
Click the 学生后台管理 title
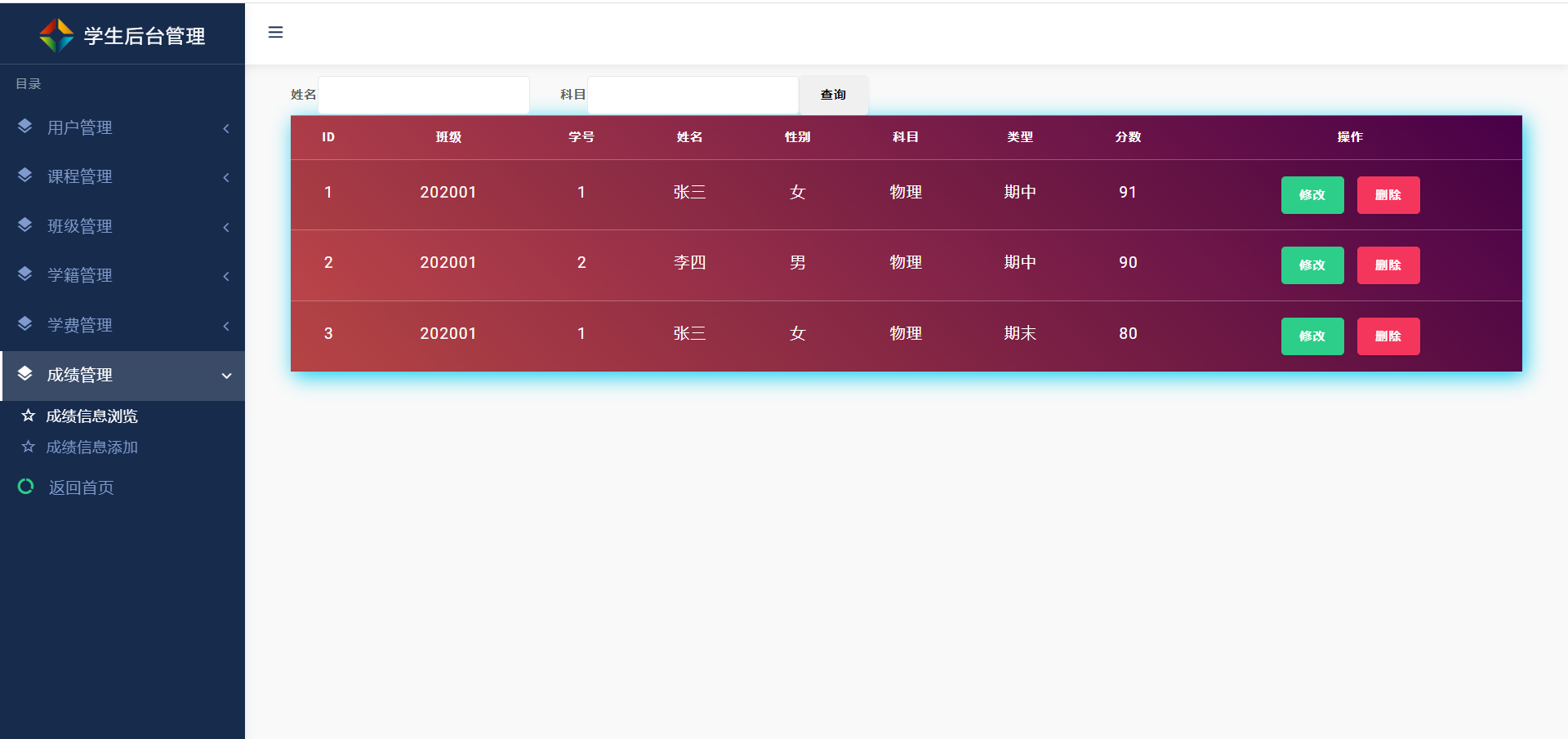point(145,36)
